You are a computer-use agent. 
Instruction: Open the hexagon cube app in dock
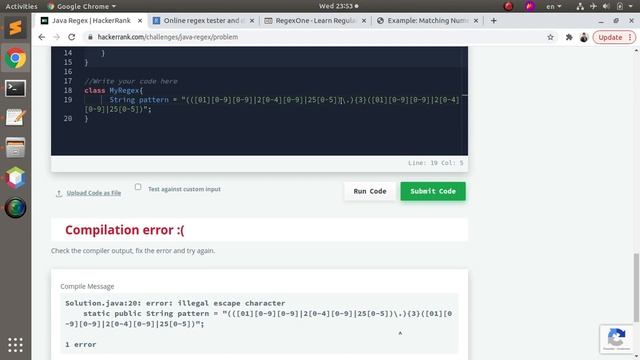coord(16,178)
